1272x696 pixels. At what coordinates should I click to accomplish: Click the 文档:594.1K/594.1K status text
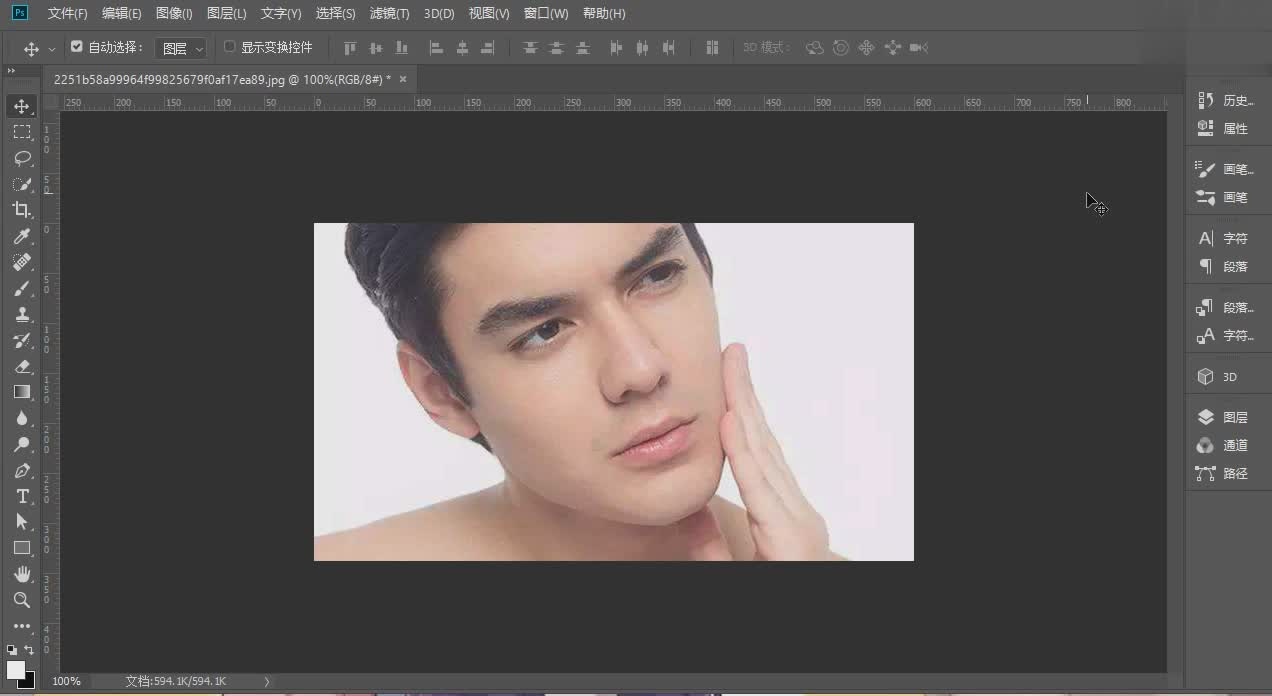coord(176,681)
